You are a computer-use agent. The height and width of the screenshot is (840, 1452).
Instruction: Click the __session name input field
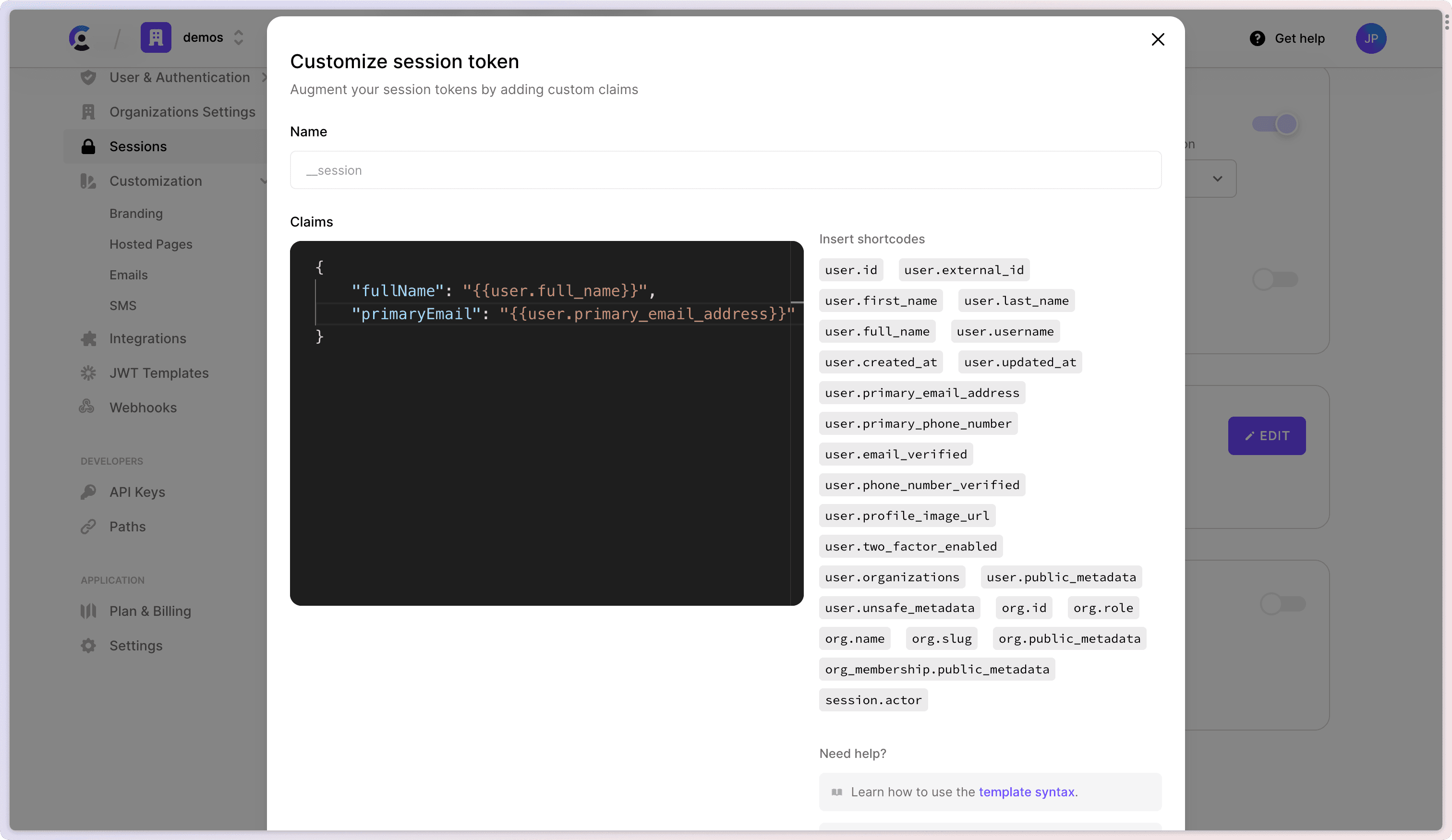[x=726, y=170]
